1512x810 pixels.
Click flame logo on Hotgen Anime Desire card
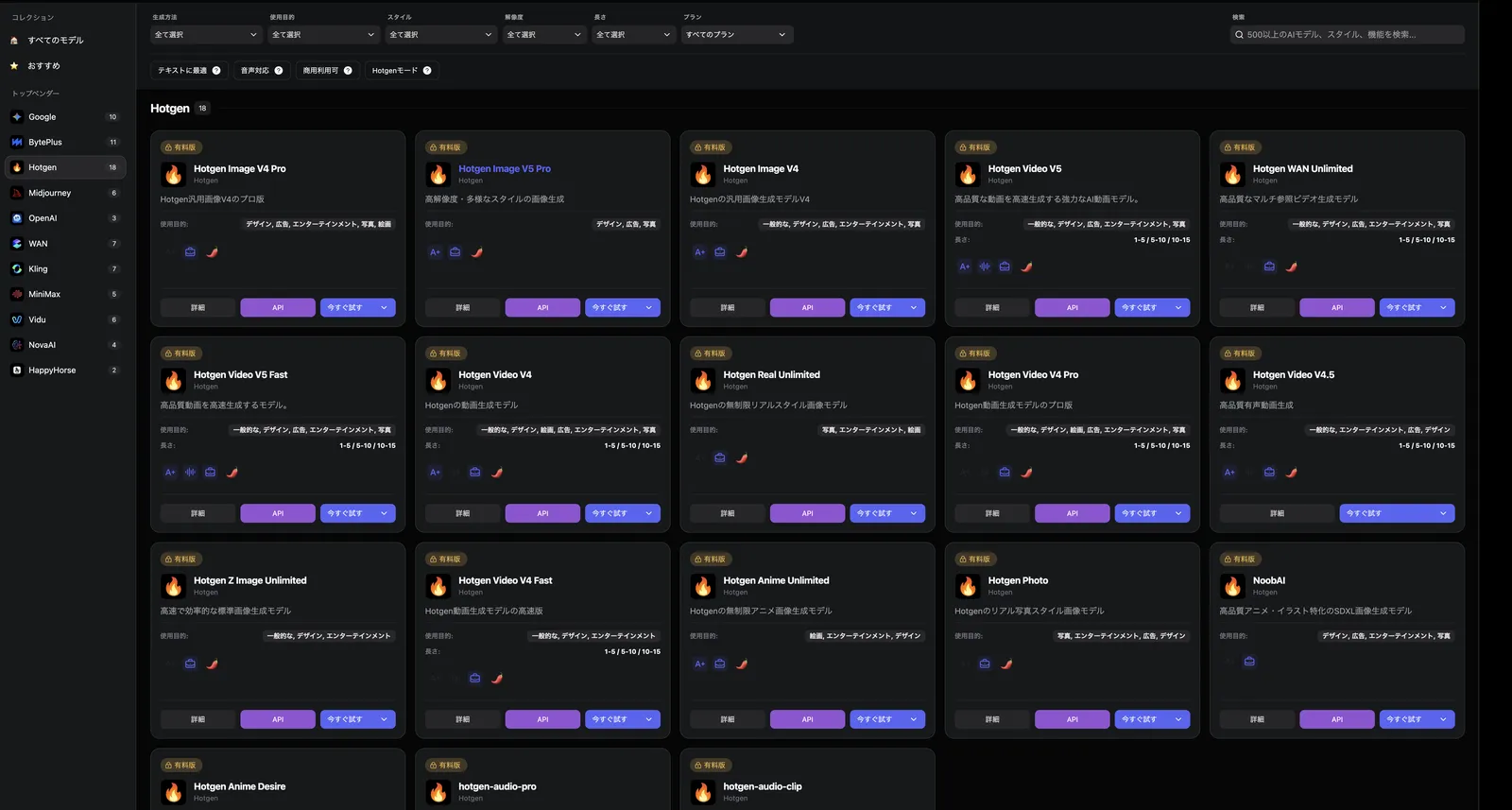(173, 792)
